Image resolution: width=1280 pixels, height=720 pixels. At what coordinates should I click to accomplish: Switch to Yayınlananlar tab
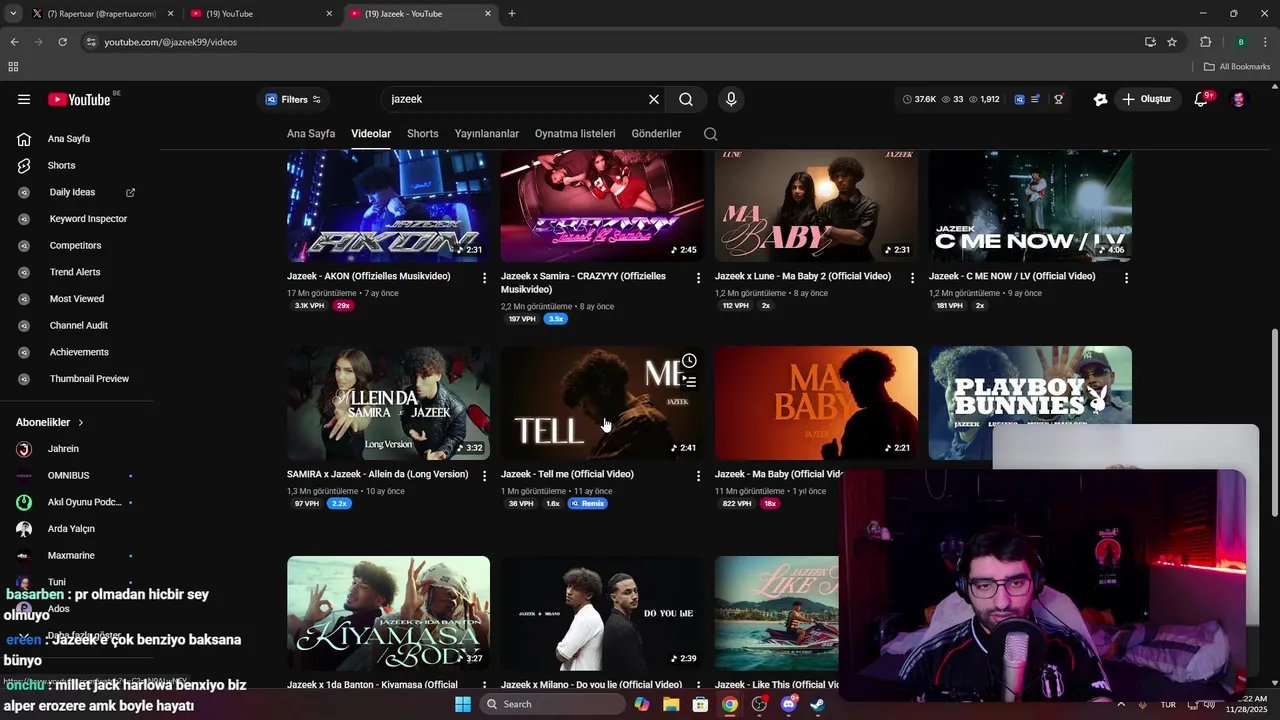coord(487,134)
